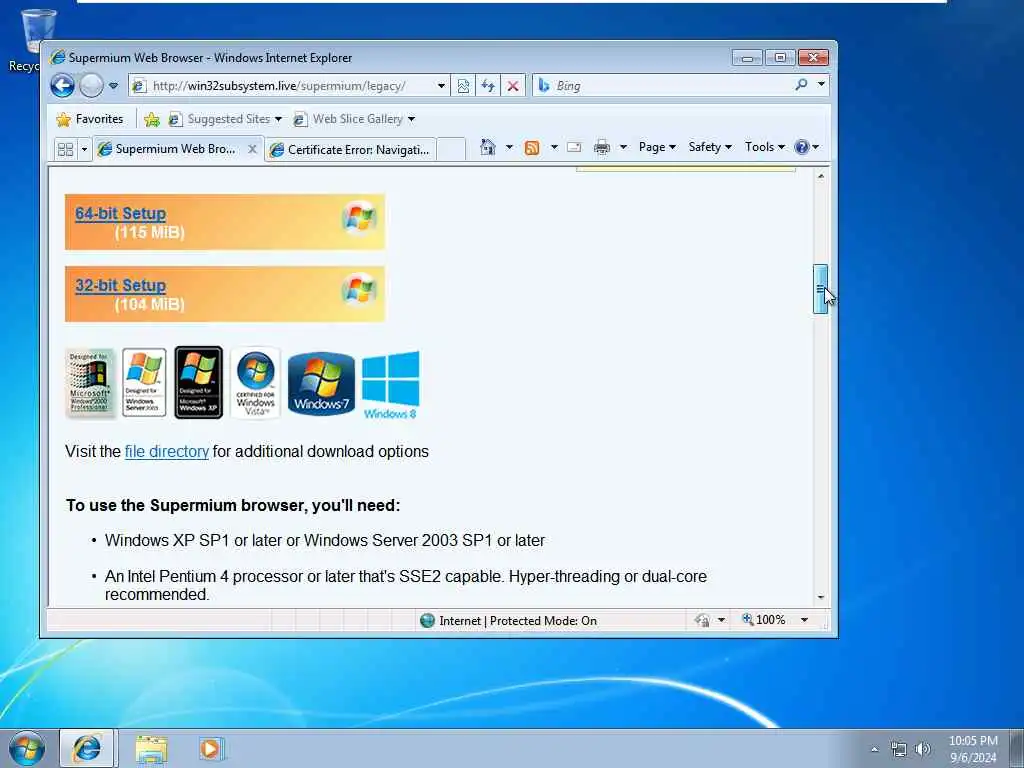The height and width of the screenshot is (768, 1024).
Task: Open the Windows Start menu orb
Action: (x=27, y=748)
